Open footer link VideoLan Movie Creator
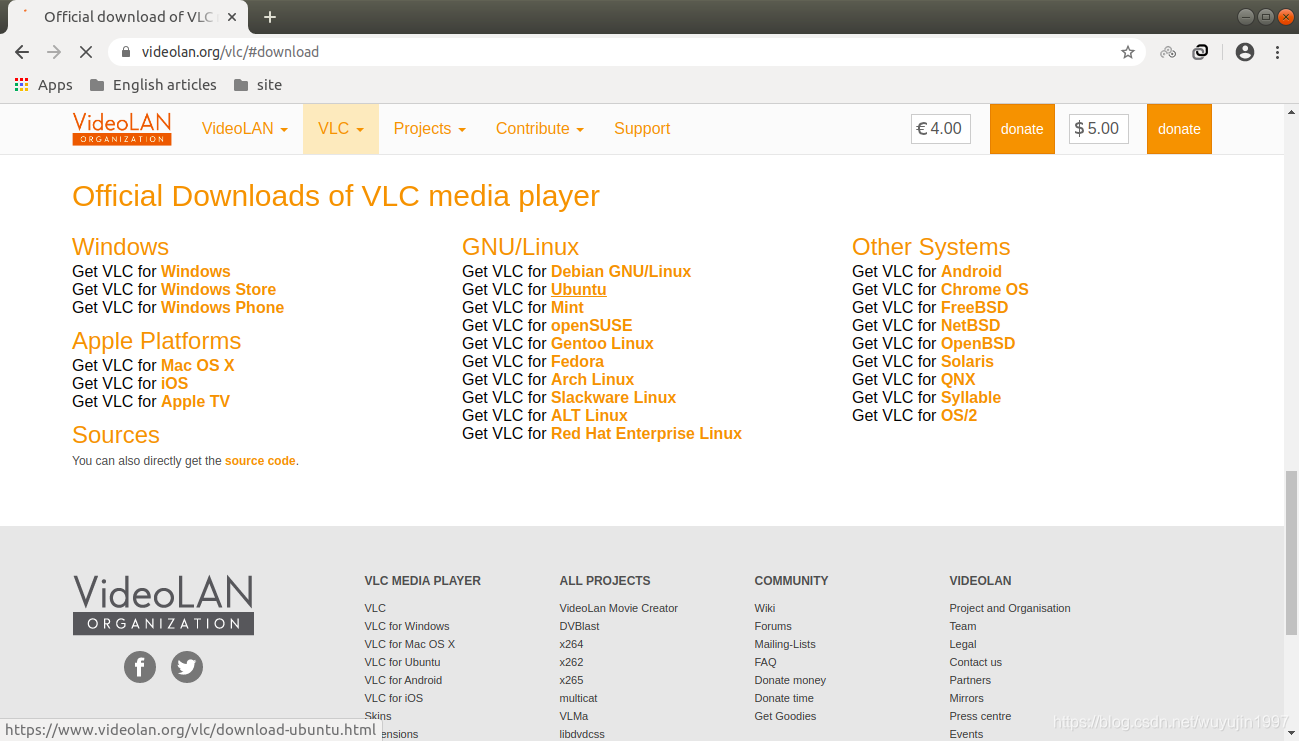Image resolution: width=1299 pixels, height=741 pixels. point(619,608)
